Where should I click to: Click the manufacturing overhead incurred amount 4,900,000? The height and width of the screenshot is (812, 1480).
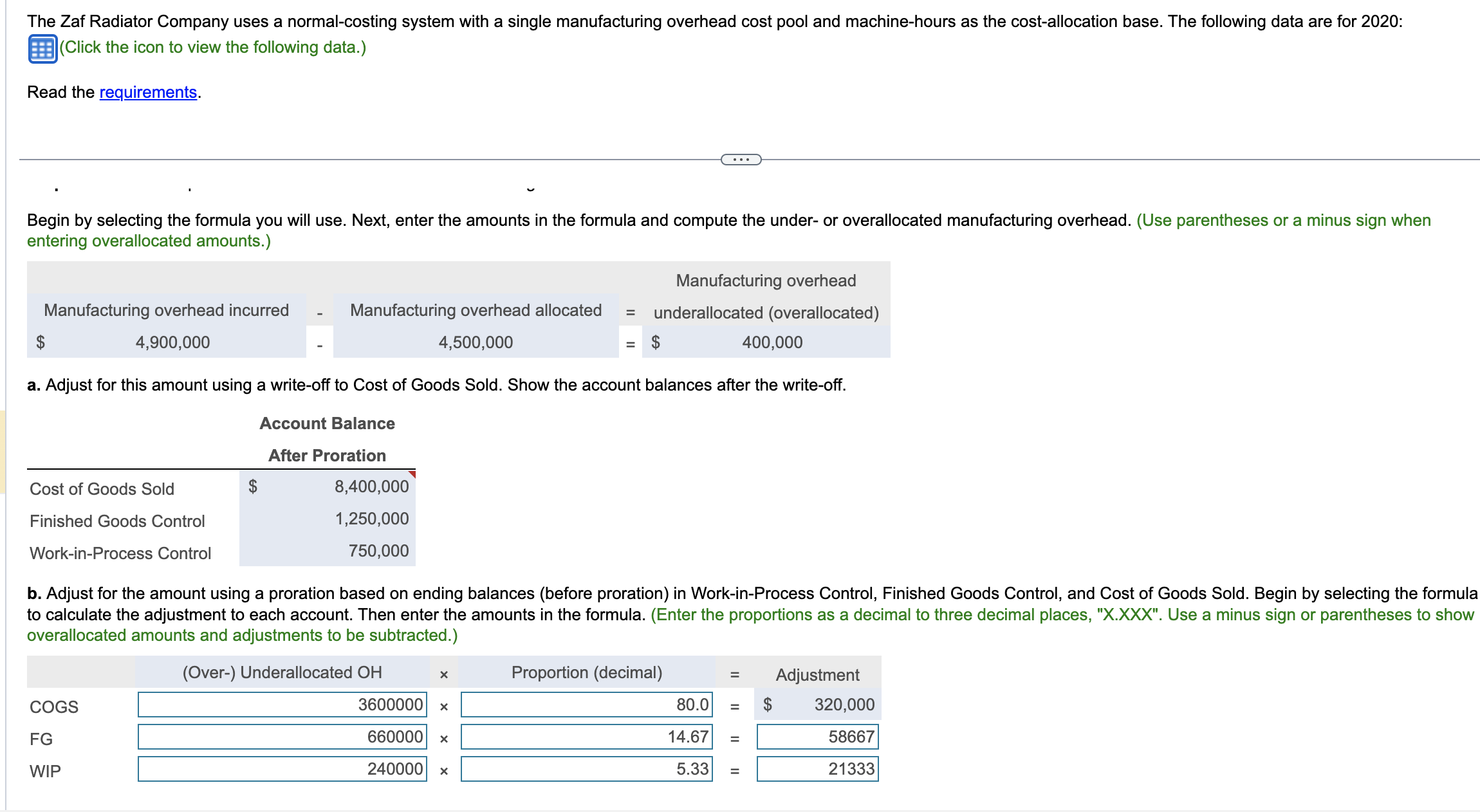point(172,342)
